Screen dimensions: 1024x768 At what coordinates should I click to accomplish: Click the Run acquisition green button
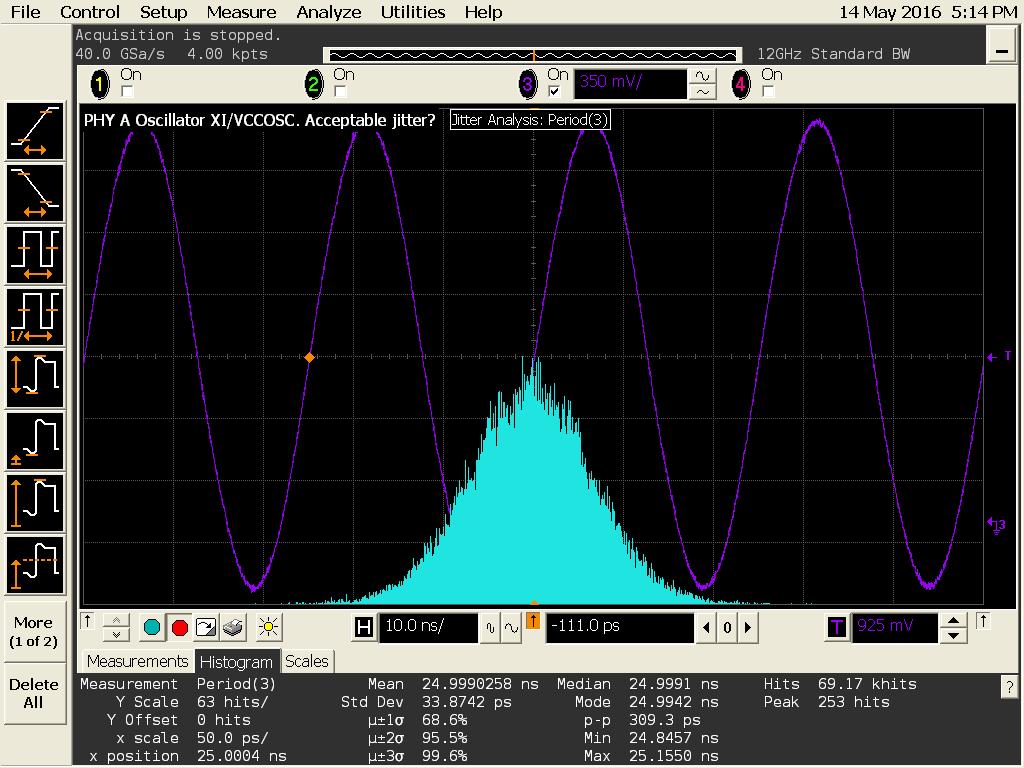point(152,628)
